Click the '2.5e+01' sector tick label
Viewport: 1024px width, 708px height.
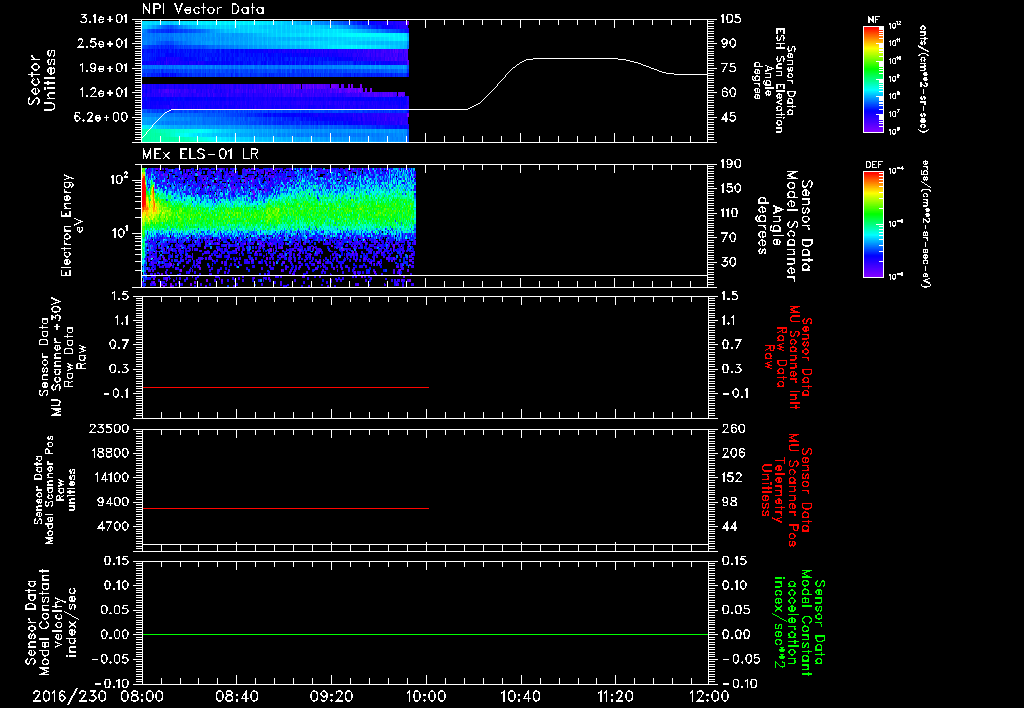104,43
